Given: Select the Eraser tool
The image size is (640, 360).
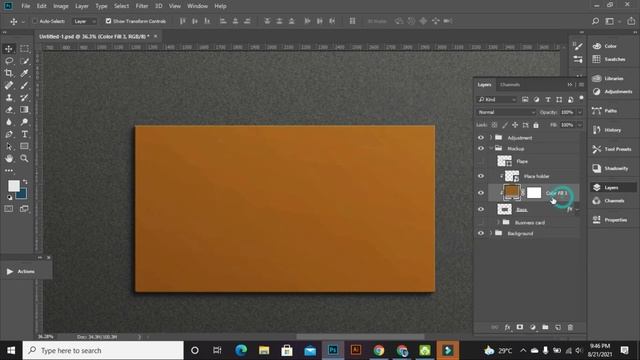Looking at the screenshot, I should click(x=9, y=110).
